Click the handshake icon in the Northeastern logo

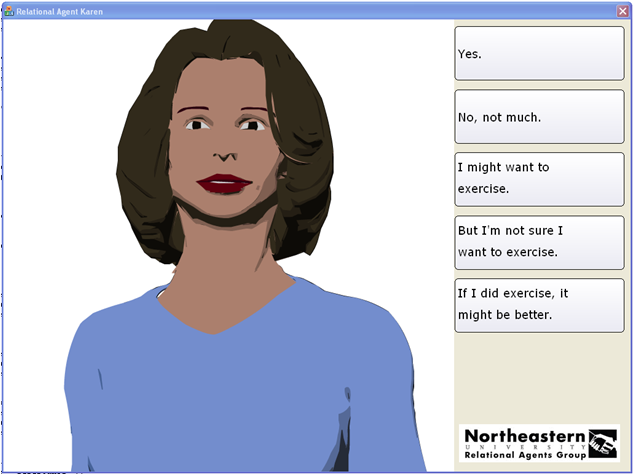pyautogui.click(x=601, y=441)
